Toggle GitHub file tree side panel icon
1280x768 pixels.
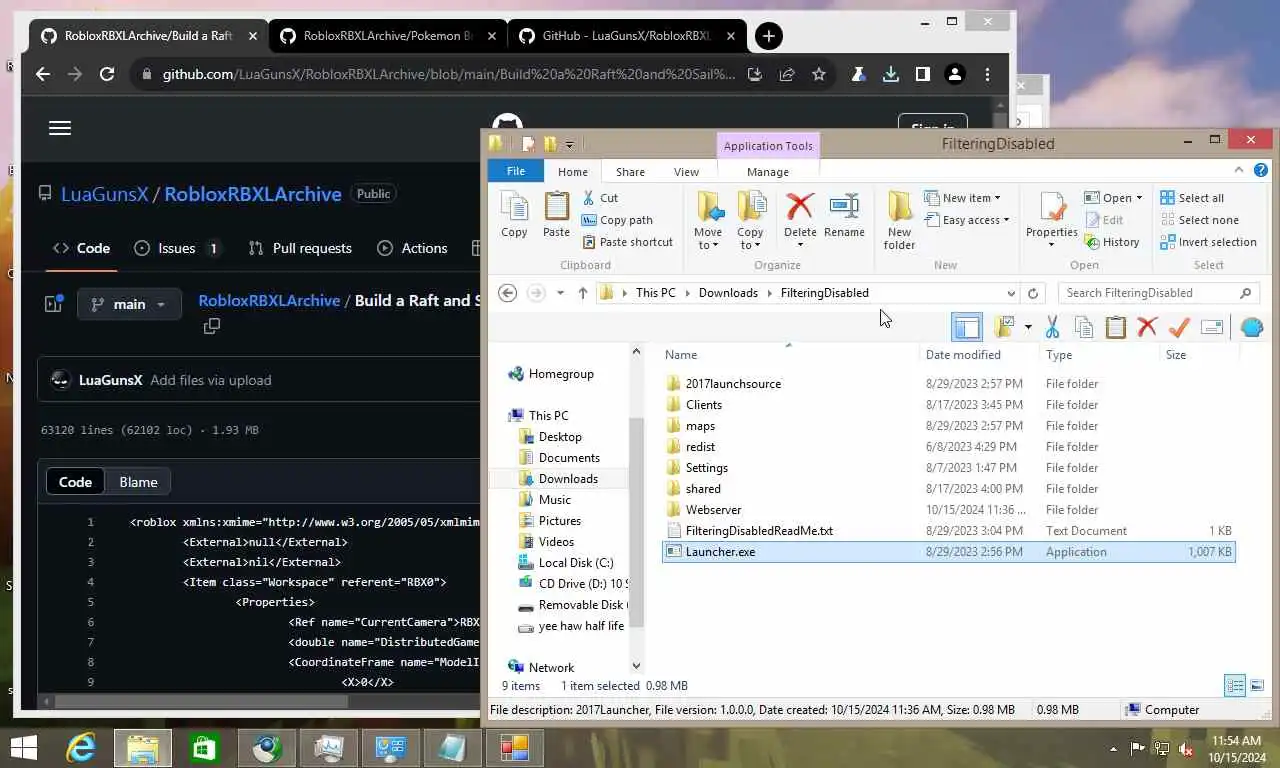(54, 303)
